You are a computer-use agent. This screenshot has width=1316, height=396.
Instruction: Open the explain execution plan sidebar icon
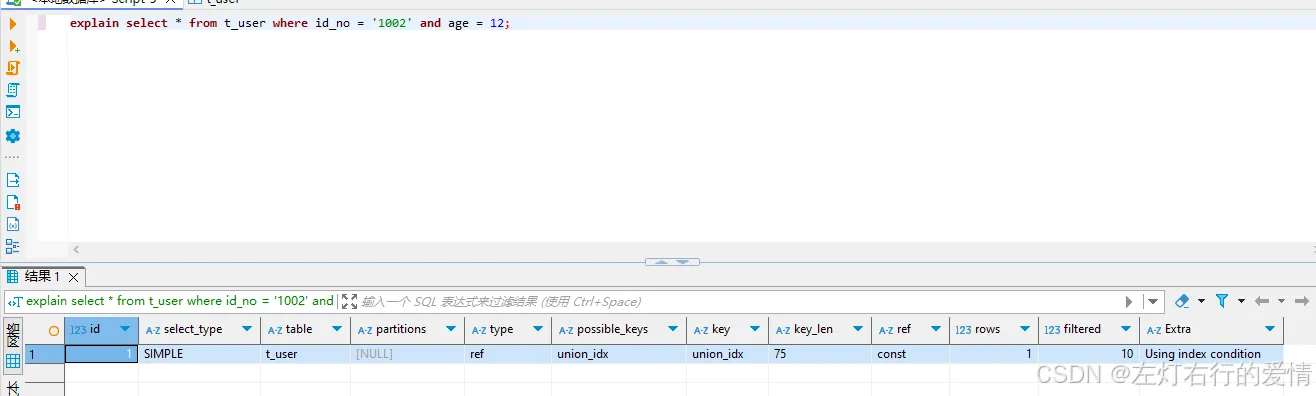[13, 90]
